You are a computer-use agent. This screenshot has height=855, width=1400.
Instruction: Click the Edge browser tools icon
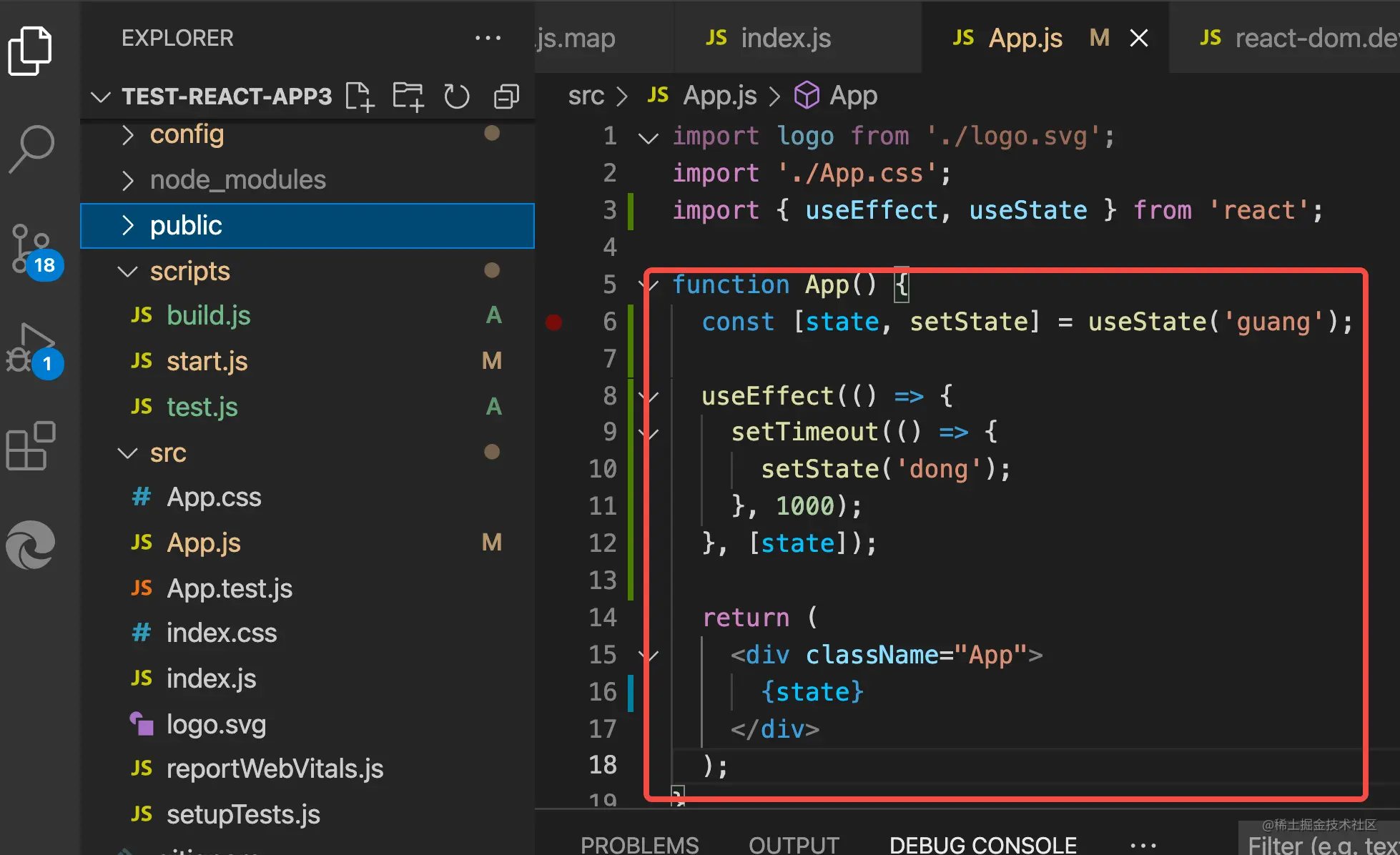[30, 545]
